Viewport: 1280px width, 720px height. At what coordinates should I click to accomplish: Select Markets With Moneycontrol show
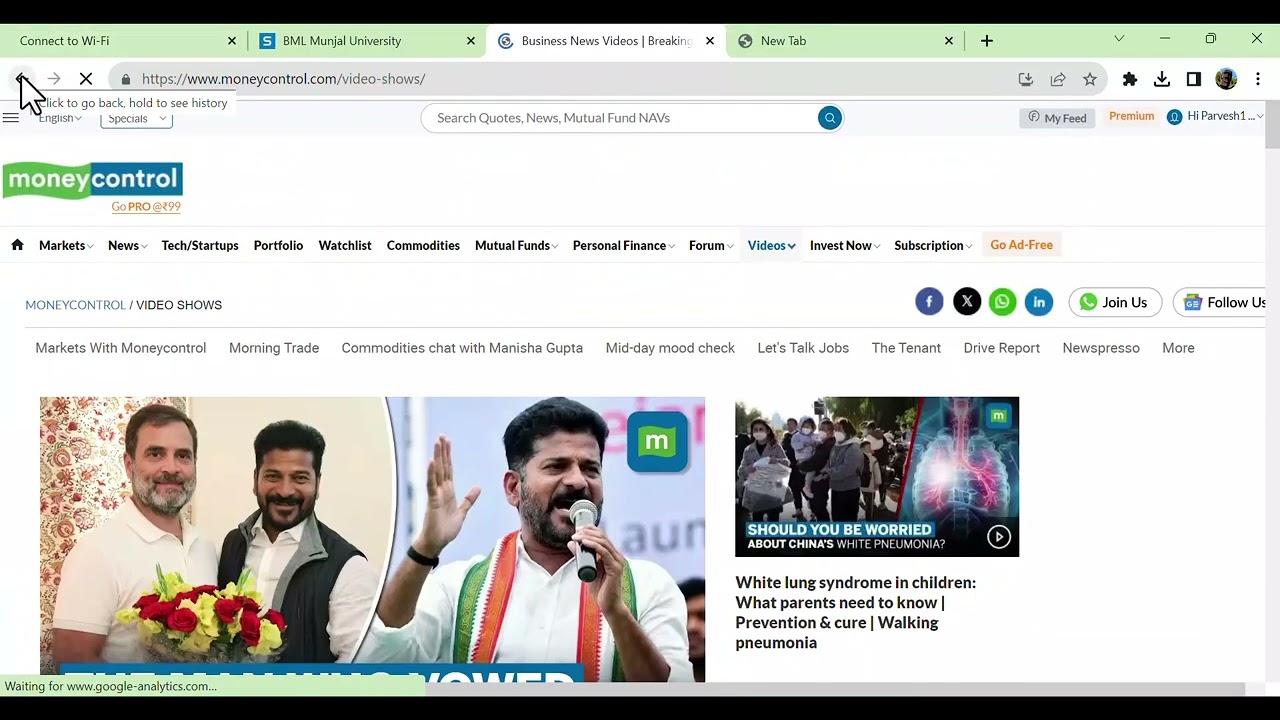point(121,348)
